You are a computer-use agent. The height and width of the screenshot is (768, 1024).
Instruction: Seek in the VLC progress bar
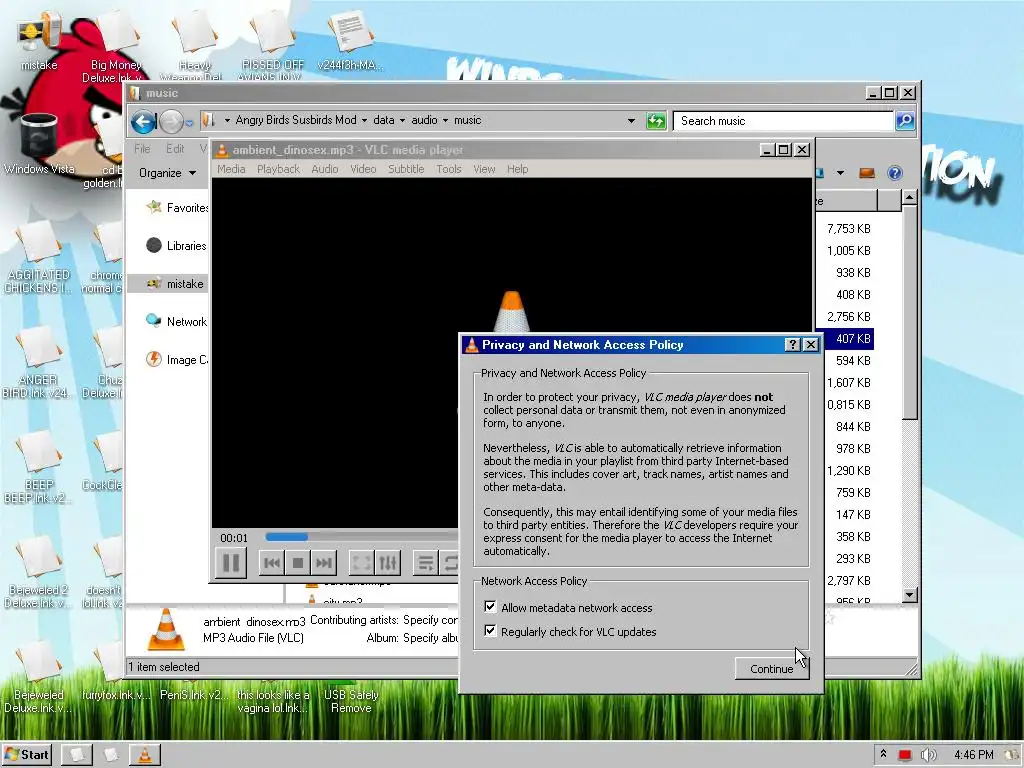coord(362,537)
